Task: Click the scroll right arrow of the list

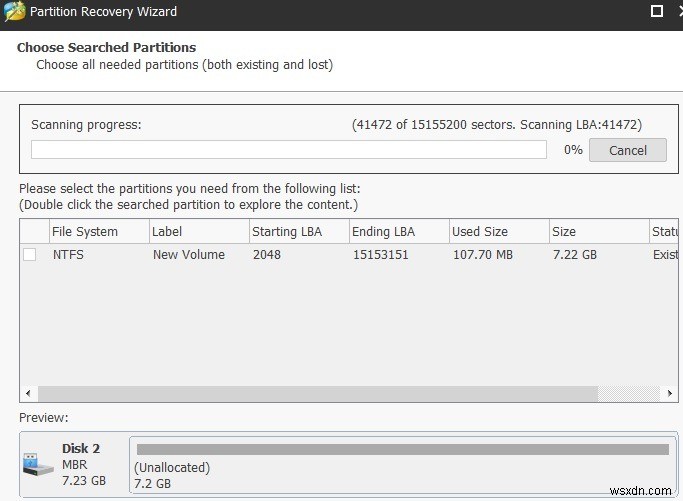Action: (x=669, y=393)
